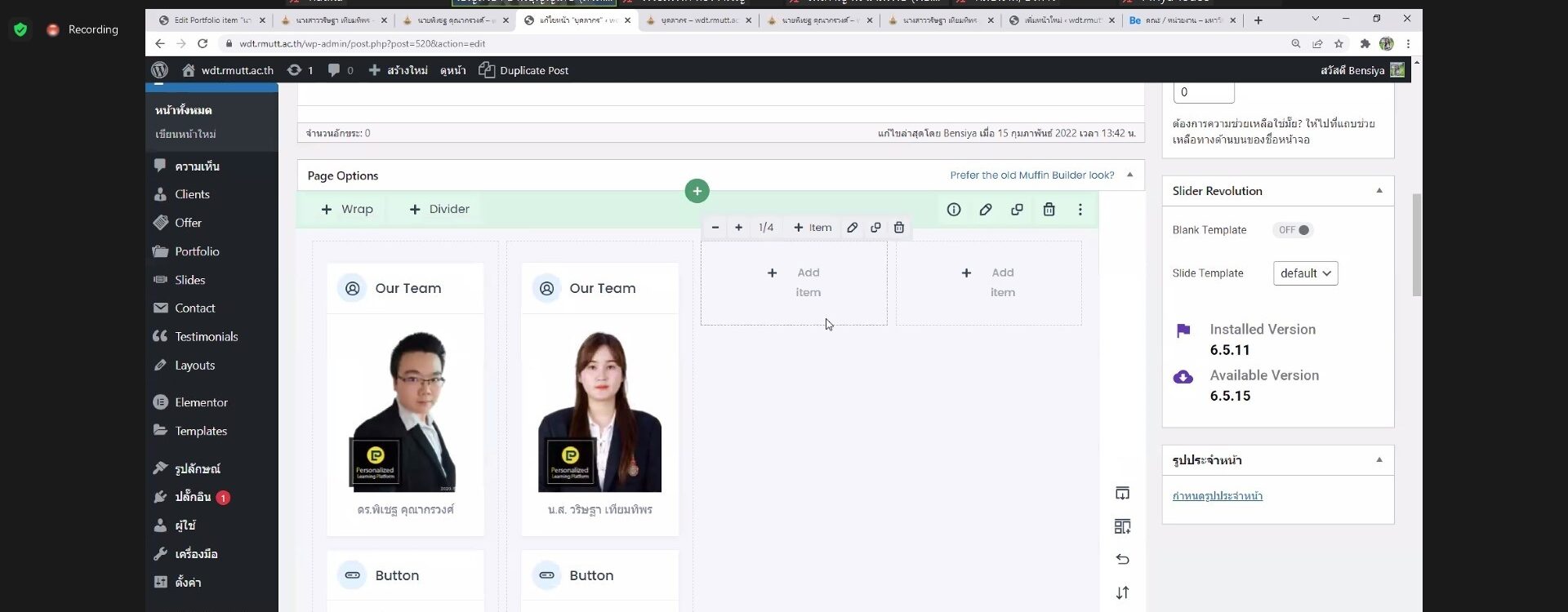Click ดูหน้า (view page) in admin bar
This screenshot has height=612, width=1568.
pos(453,70)
